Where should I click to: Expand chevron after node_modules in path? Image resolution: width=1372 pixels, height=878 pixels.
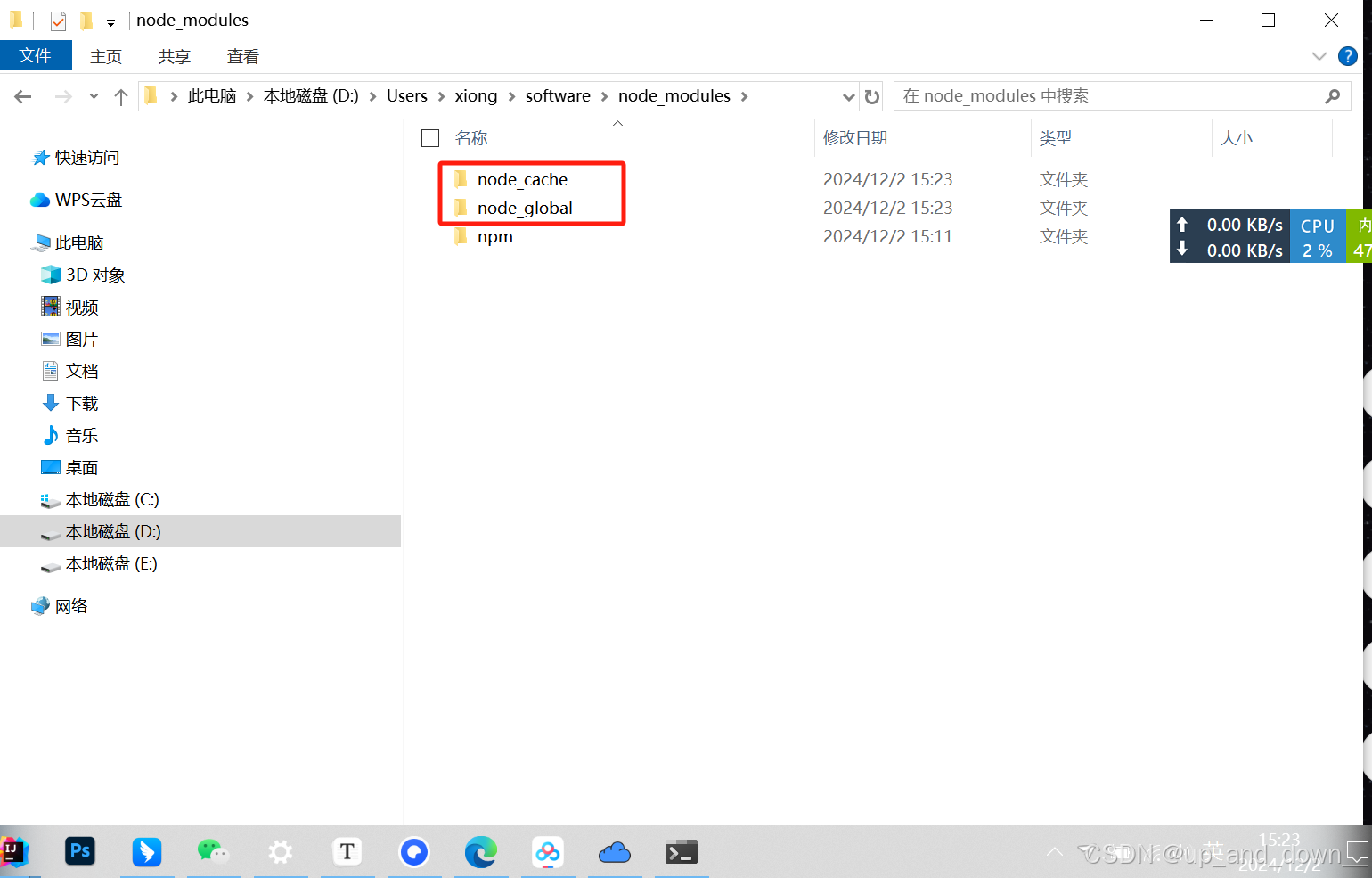coord(744,96)
